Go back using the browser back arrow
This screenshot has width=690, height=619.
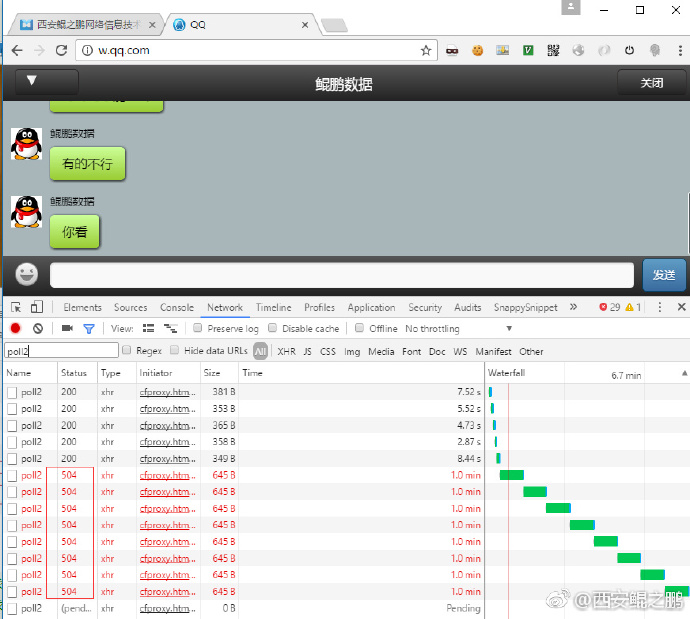(x=17, y=51)
